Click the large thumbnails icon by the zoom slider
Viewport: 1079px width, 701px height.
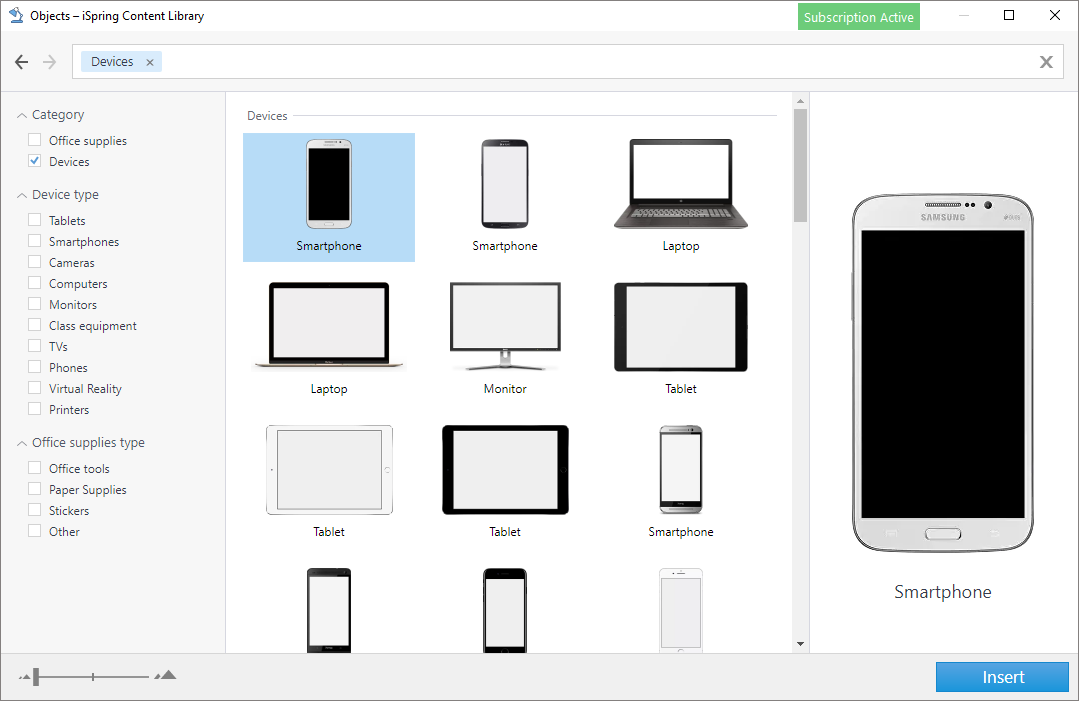pyautogui.click(x=166, y=676)
